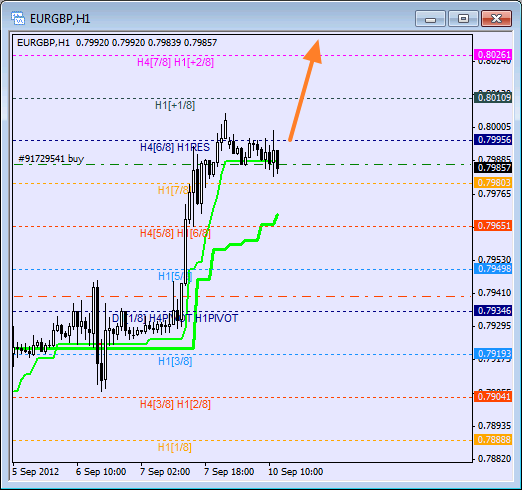Click the EURGBP,H1 chart window icon
This screenshot has width=522, height=490.
point(18,18)
